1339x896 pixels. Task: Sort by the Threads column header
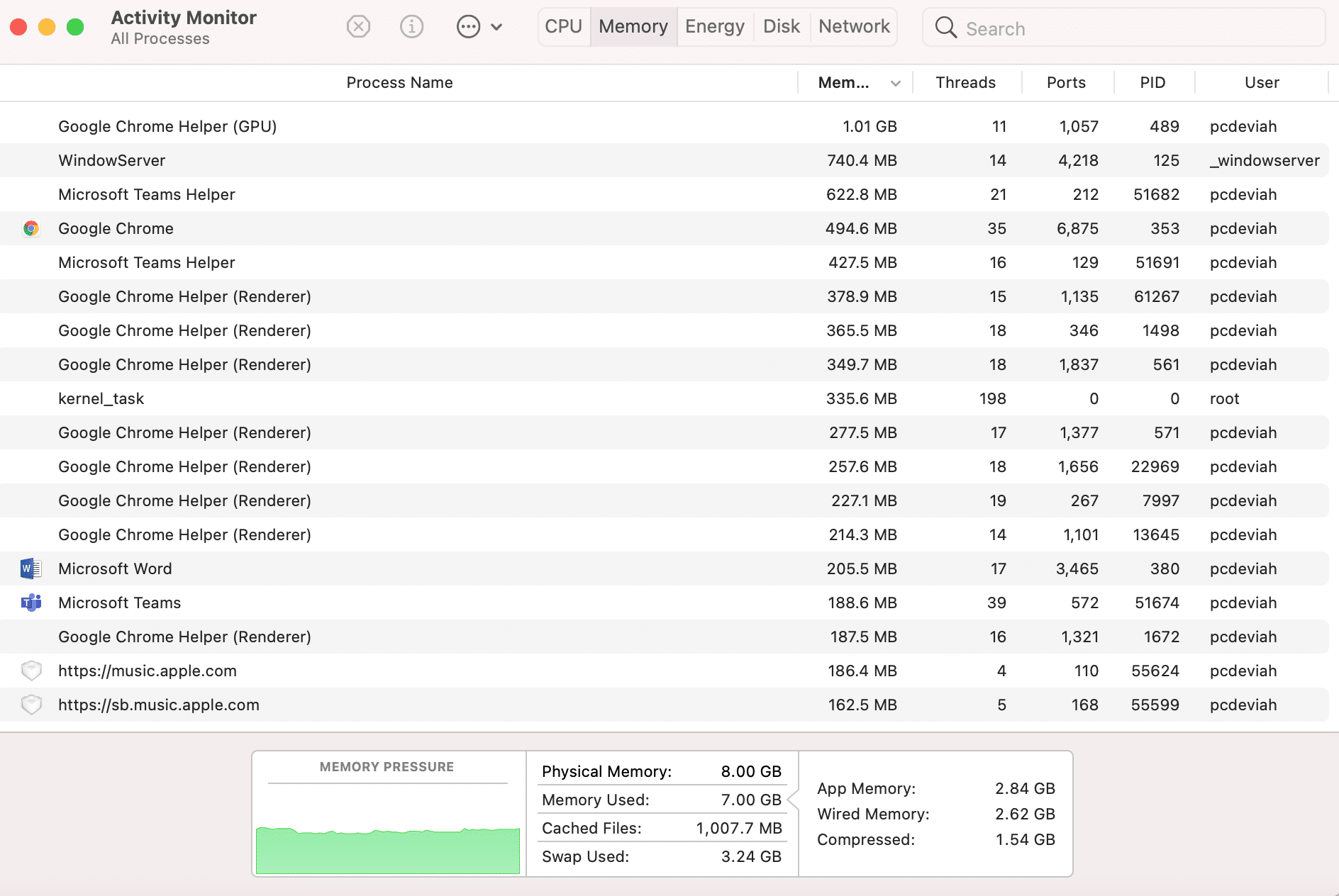click(965, 83)
